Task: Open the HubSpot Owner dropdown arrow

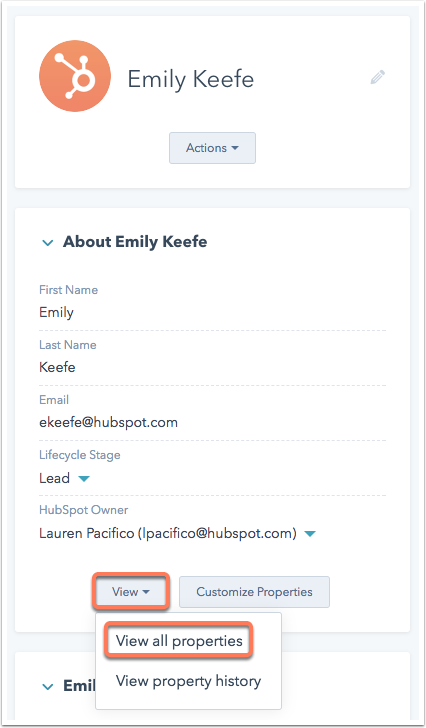Action: point(310,534)
